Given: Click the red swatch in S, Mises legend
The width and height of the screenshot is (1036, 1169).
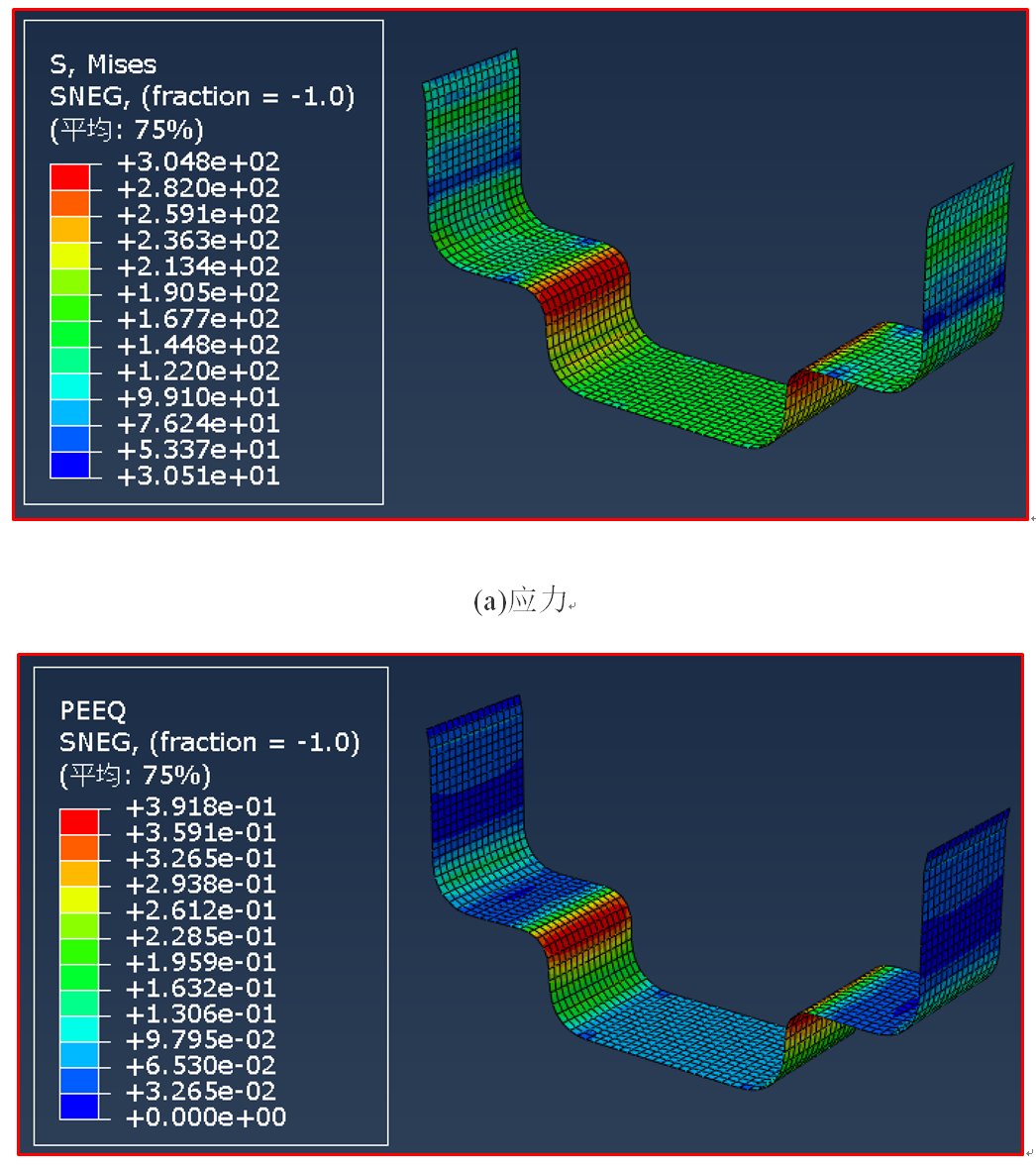Looking at the screenshot, I should click(69, 175).
